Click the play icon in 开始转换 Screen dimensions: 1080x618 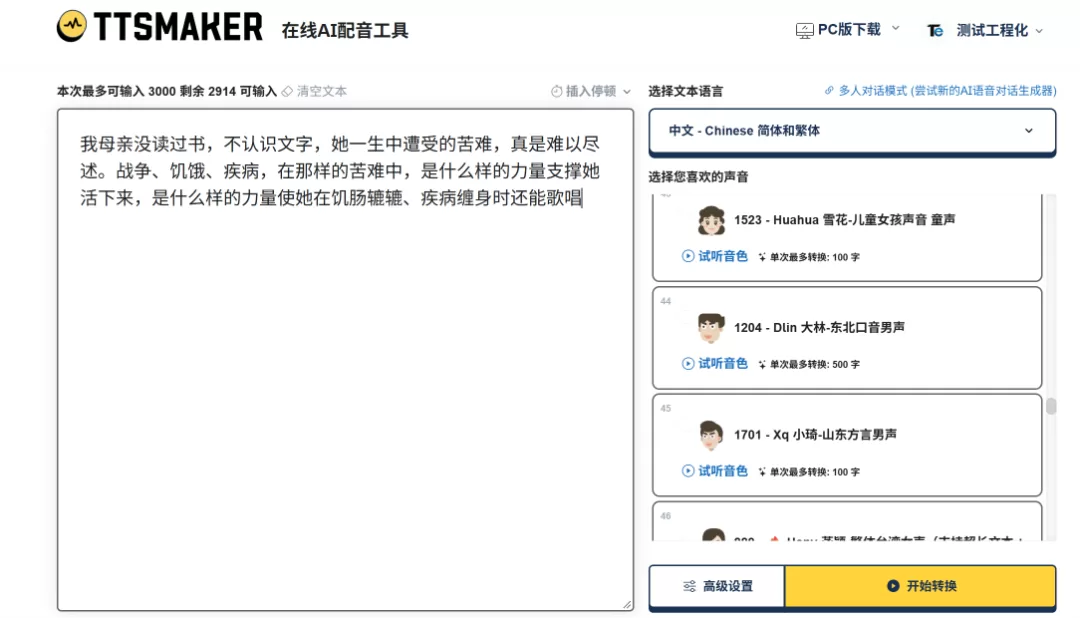coord(893,586)
